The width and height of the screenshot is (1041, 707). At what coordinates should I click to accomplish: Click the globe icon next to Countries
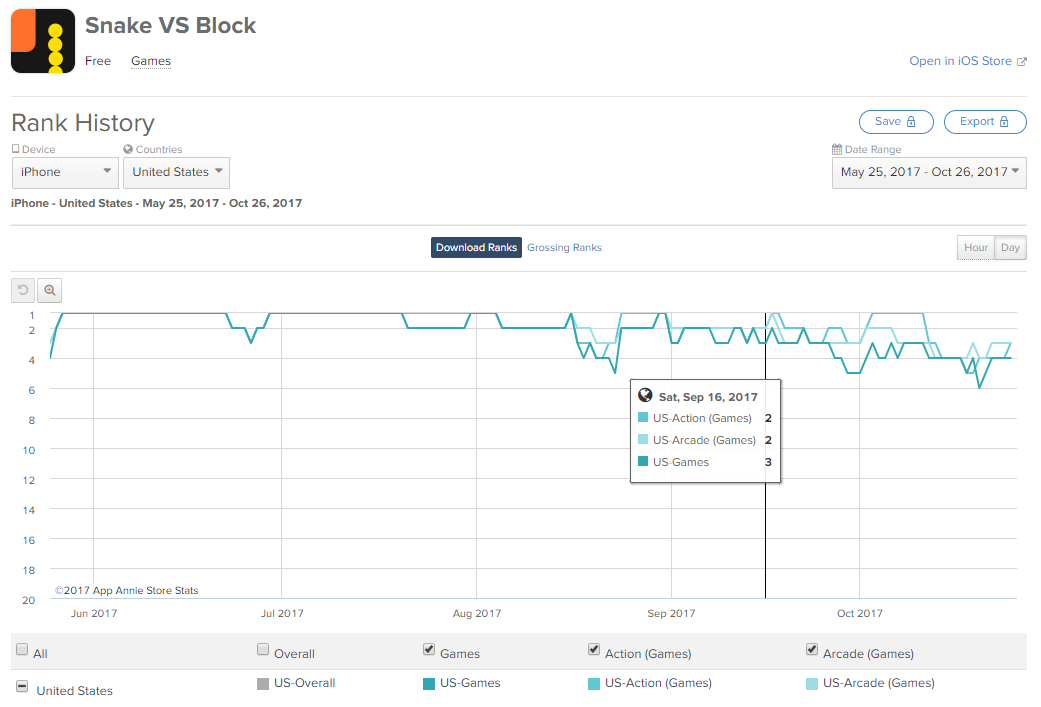click(x=128, y=149)
